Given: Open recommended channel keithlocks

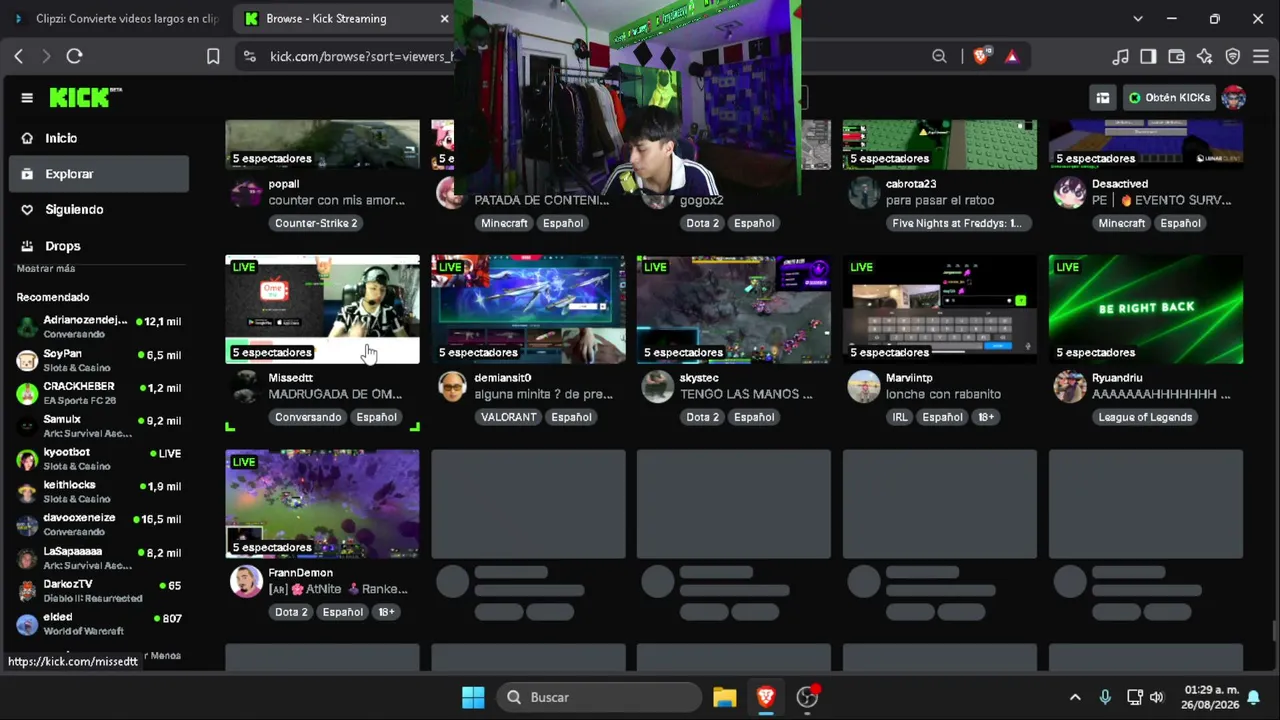Looking at the screenshot, I should click(99, 492).
